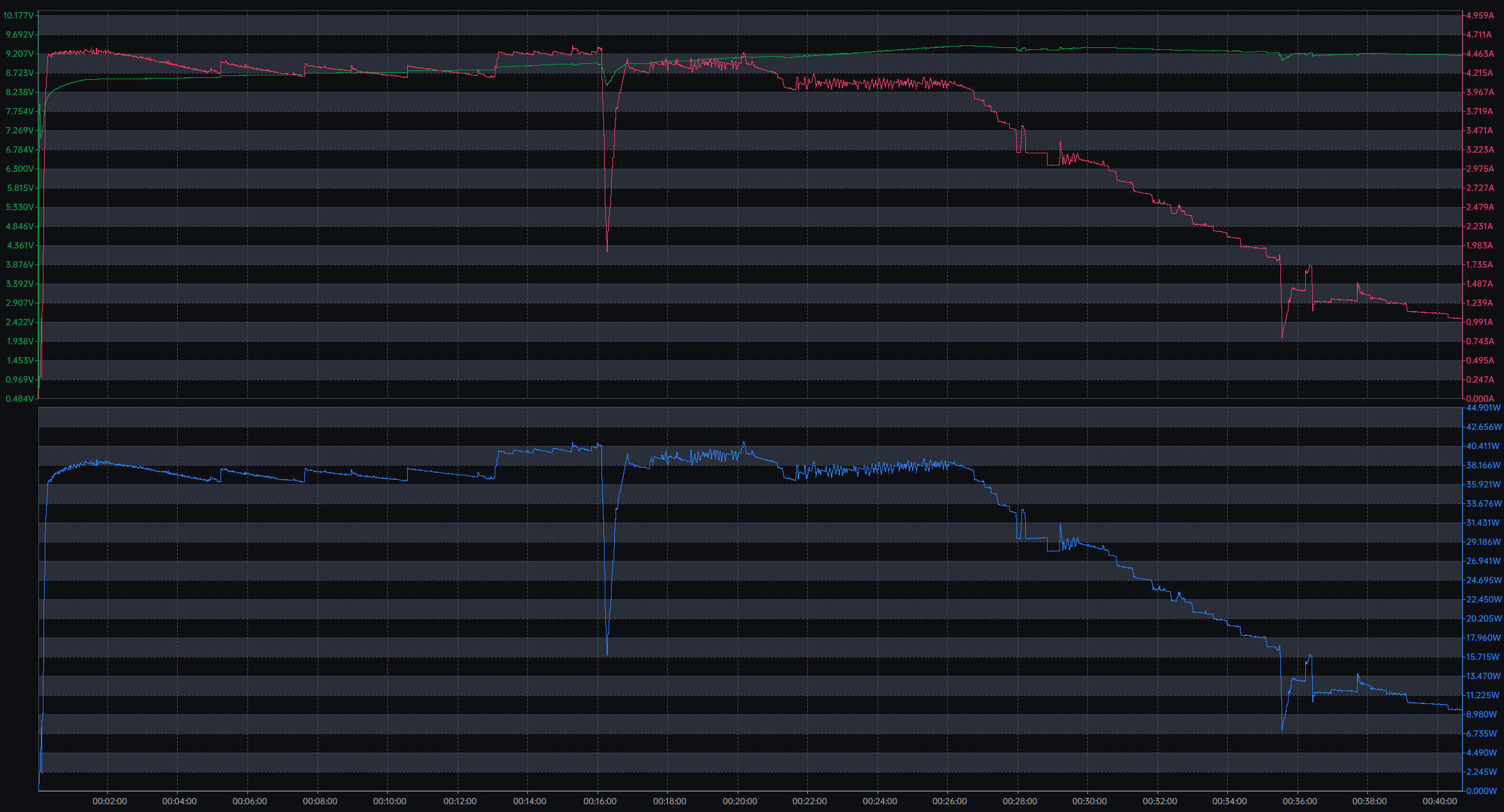The width and height of the screenshot is (1504, 812).
Task: Click the 00:16:00 time axis label
Action: (x=600, y=801)
